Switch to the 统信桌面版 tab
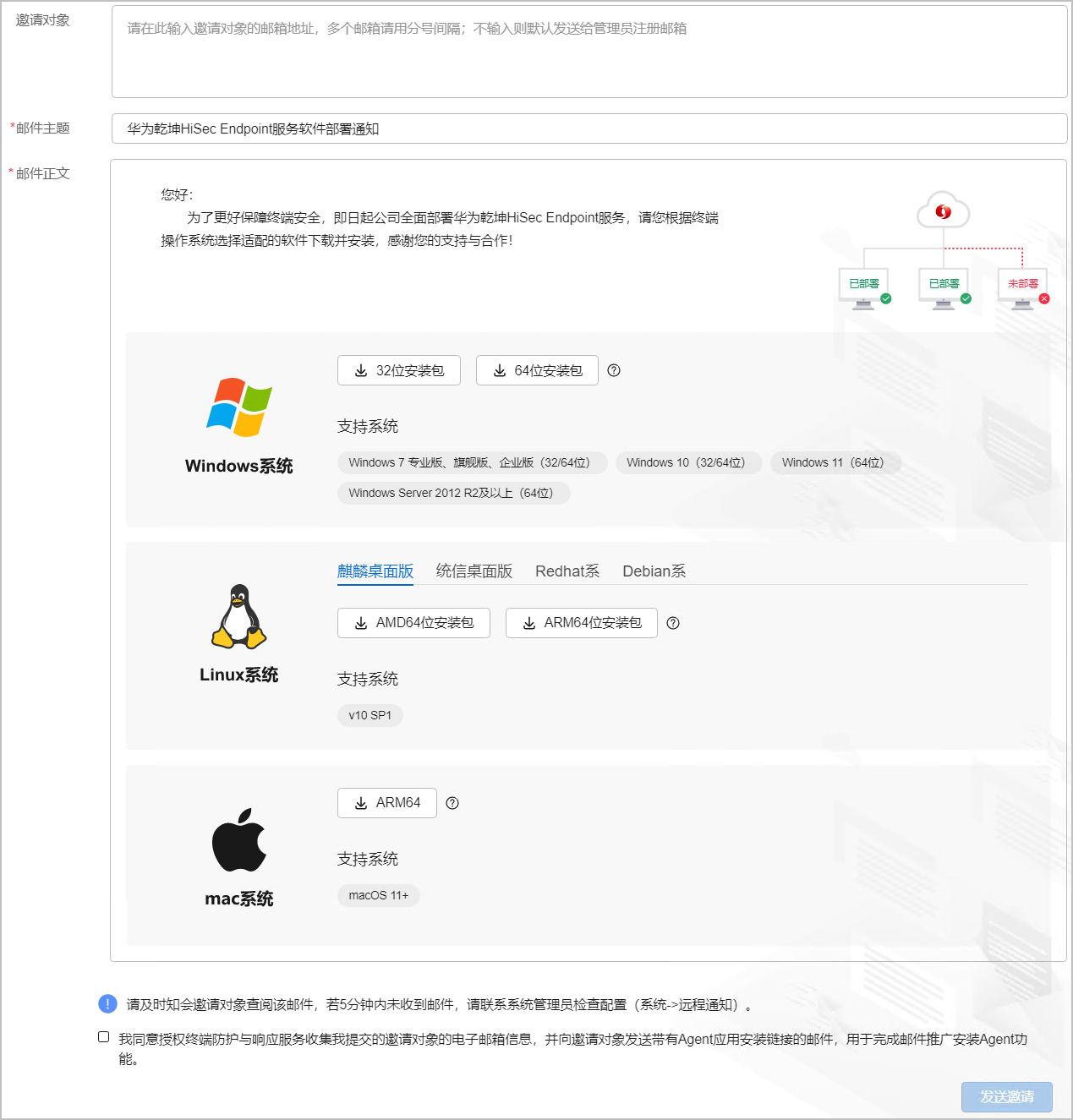 click(x=474, y=571)
